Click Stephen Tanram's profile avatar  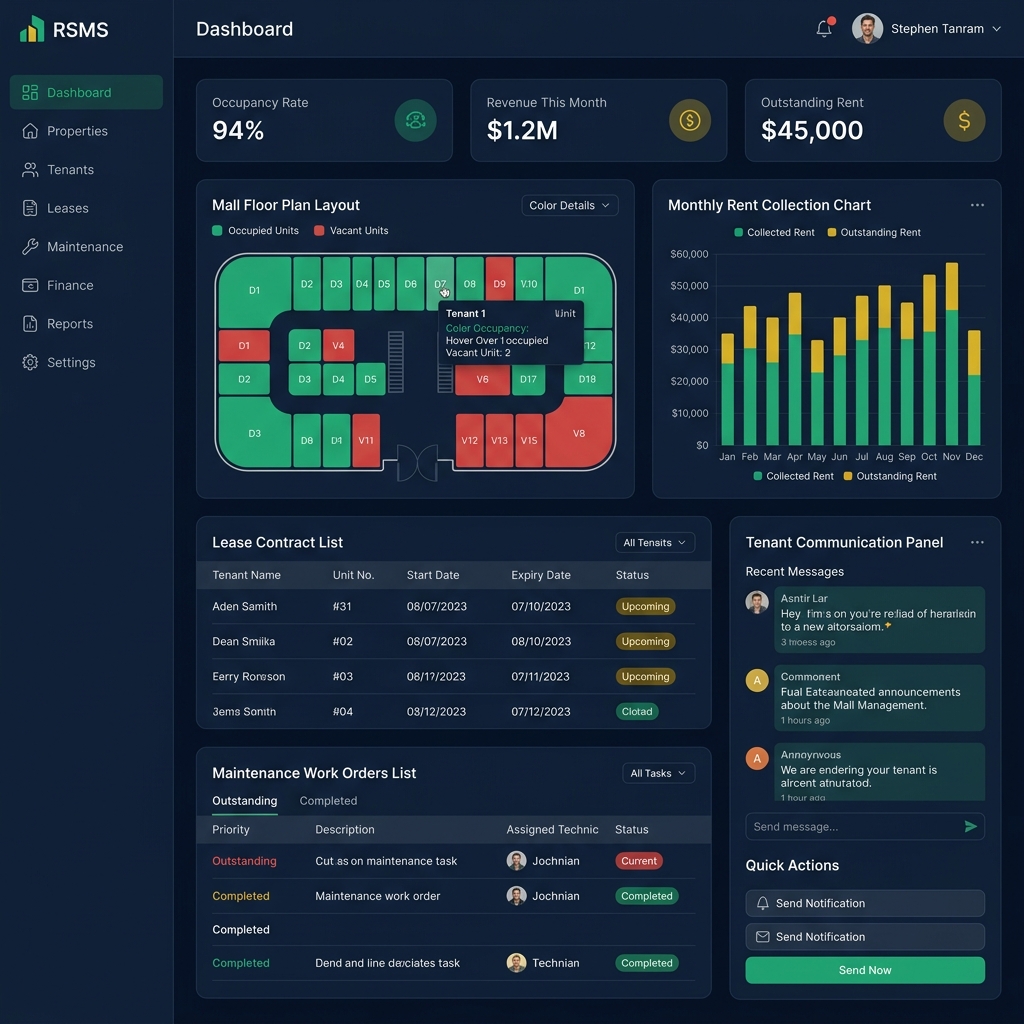(867, 29)
